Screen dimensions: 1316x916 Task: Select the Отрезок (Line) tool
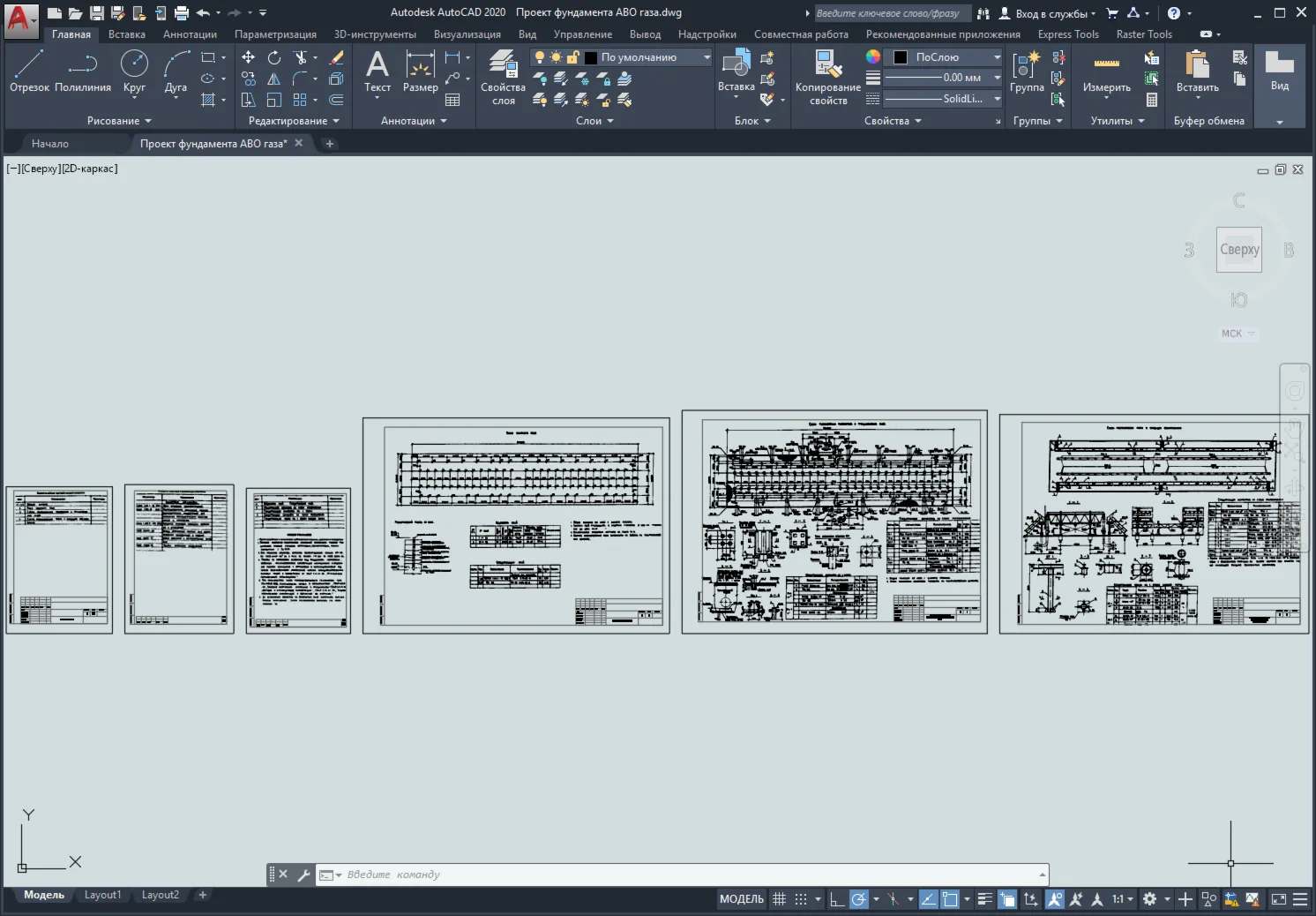click(29, 71)
